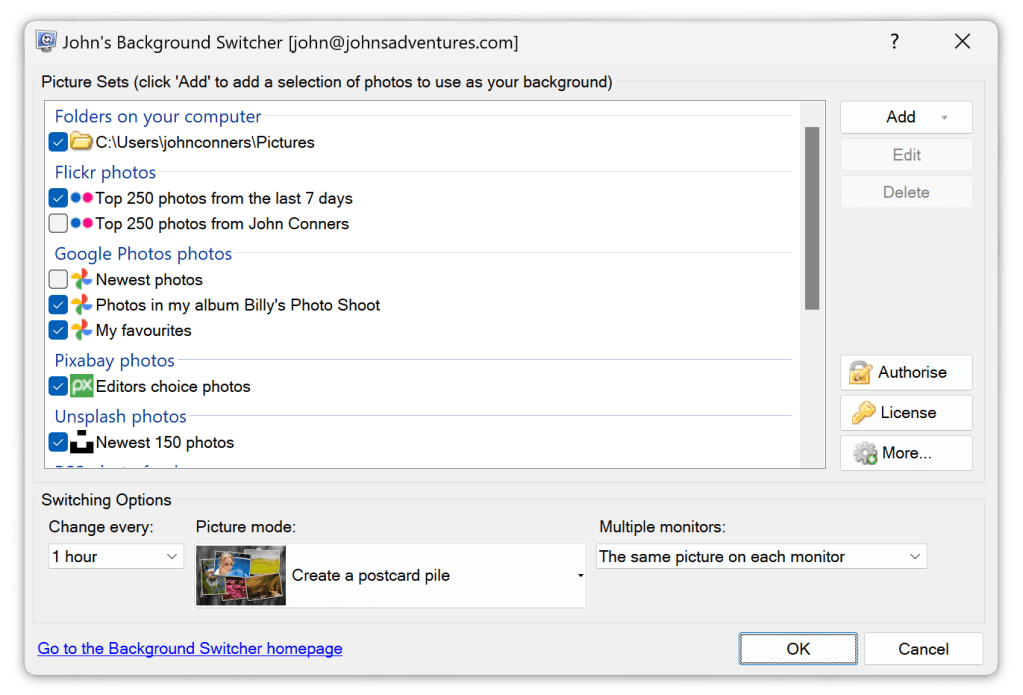Select the My favourites entry text
This screenshot has height=695, width=1023.
144,330
